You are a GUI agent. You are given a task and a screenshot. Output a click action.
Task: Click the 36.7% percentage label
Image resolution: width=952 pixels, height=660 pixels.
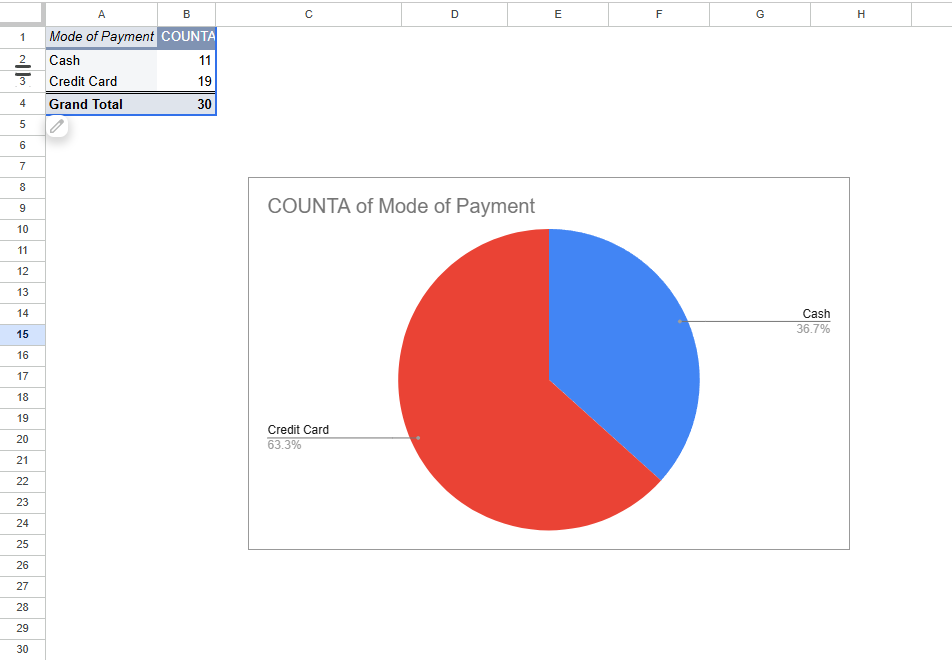813,329
